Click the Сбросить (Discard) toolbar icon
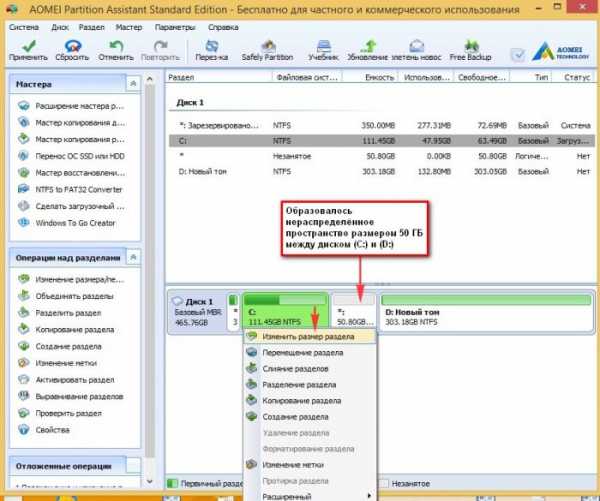The width and height of the screenshot is (600, 501). coord(72,51)
